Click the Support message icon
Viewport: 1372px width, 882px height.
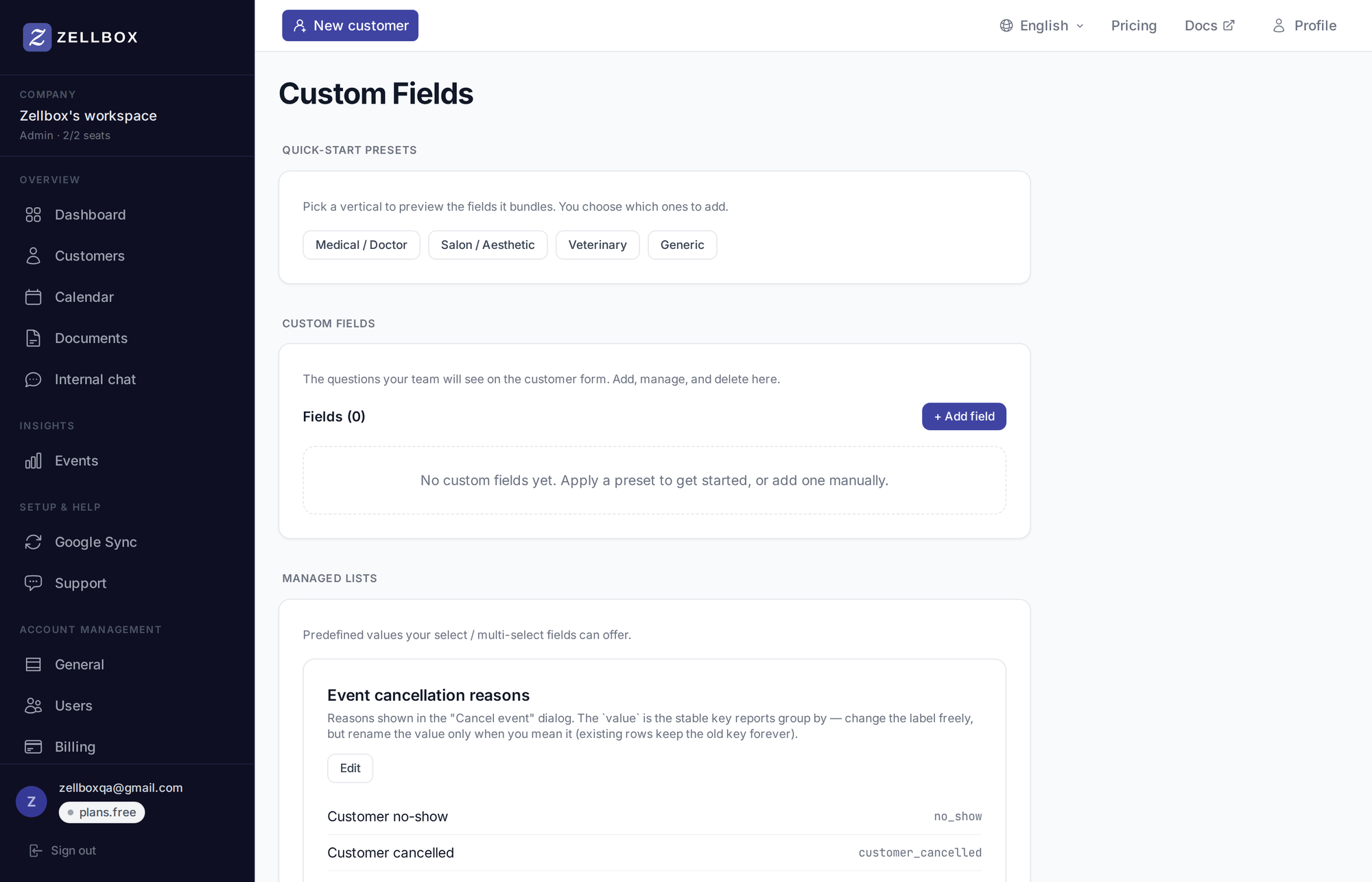(x=33, y=583)
